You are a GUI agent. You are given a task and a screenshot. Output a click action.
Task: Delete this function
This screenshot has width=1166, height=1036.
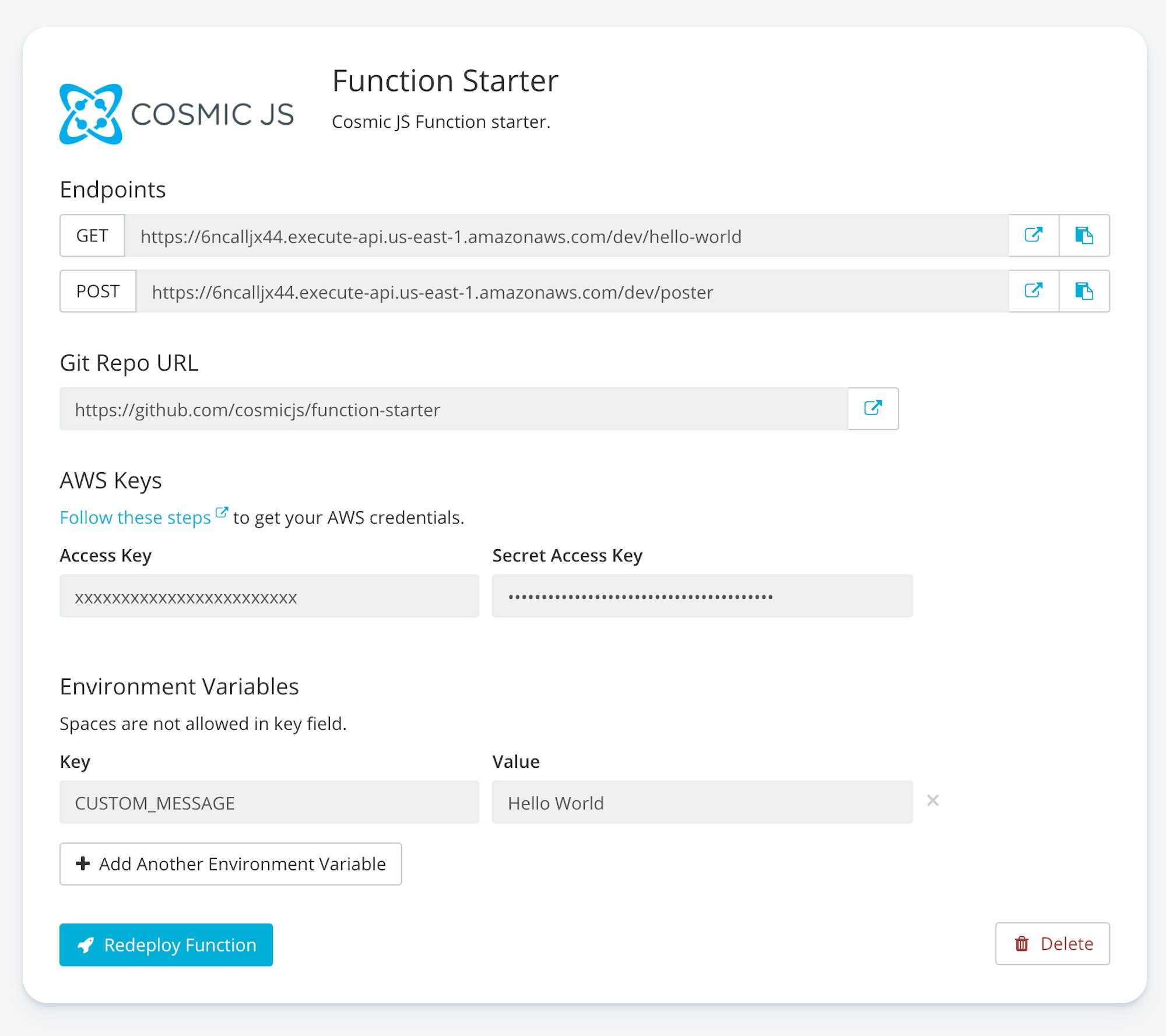pos(1052,944)
